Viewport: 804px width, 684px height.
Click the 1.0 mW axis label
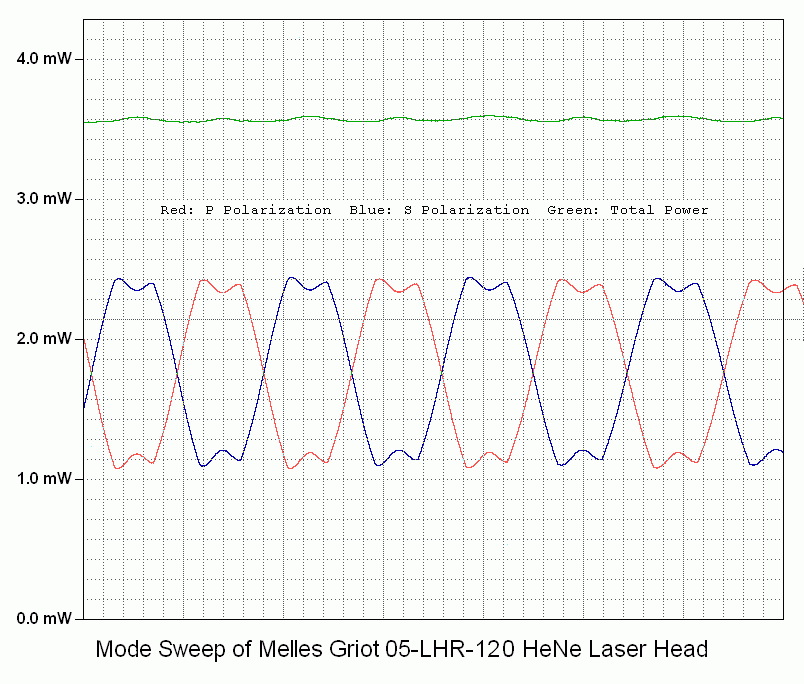click(x=43, y=479)
